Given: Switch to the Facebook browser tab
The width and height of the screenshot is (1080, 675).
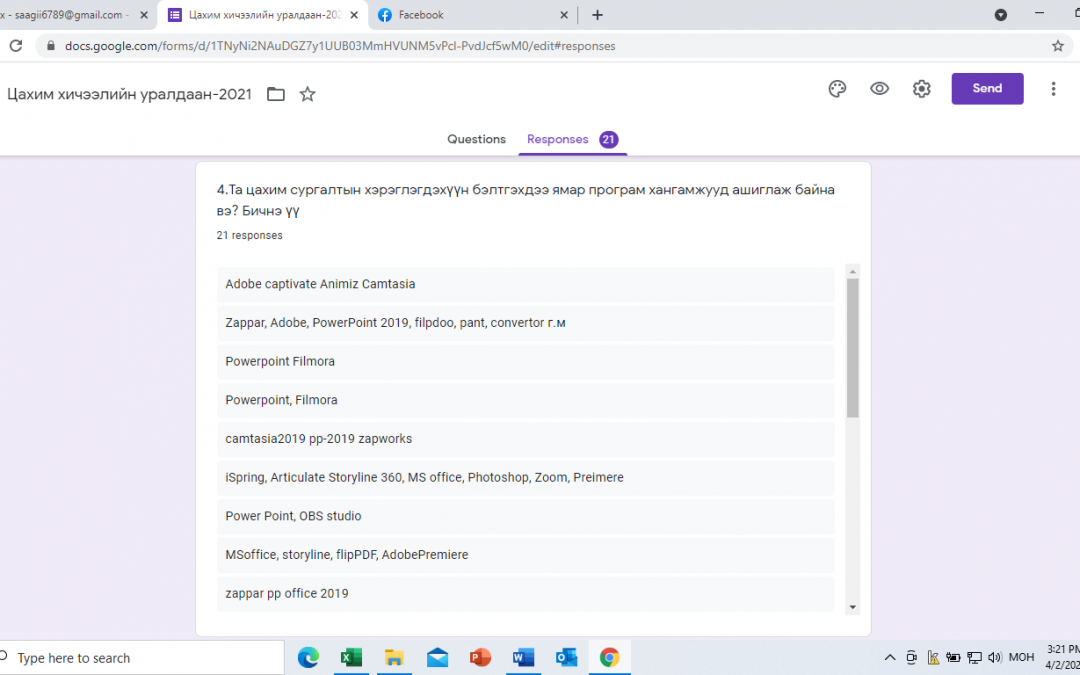Looking at the screenshot, I should point(472,15).
